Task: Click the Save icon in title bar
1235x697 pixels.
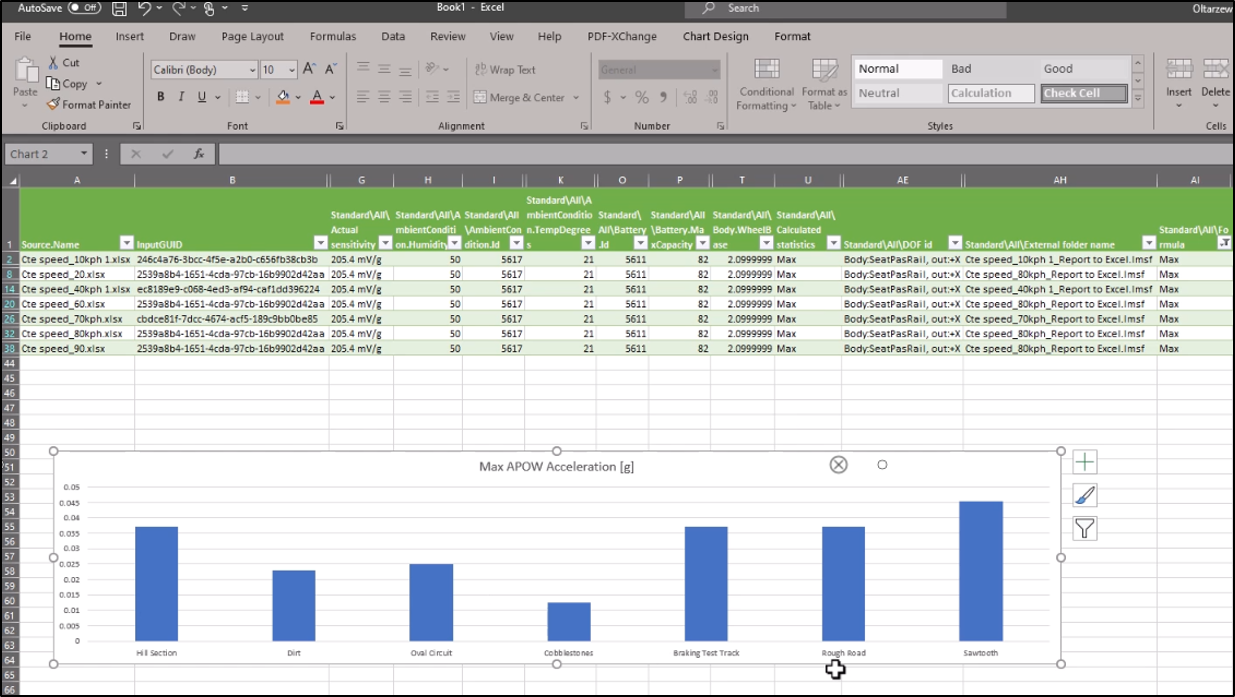Action: [119, 9]
